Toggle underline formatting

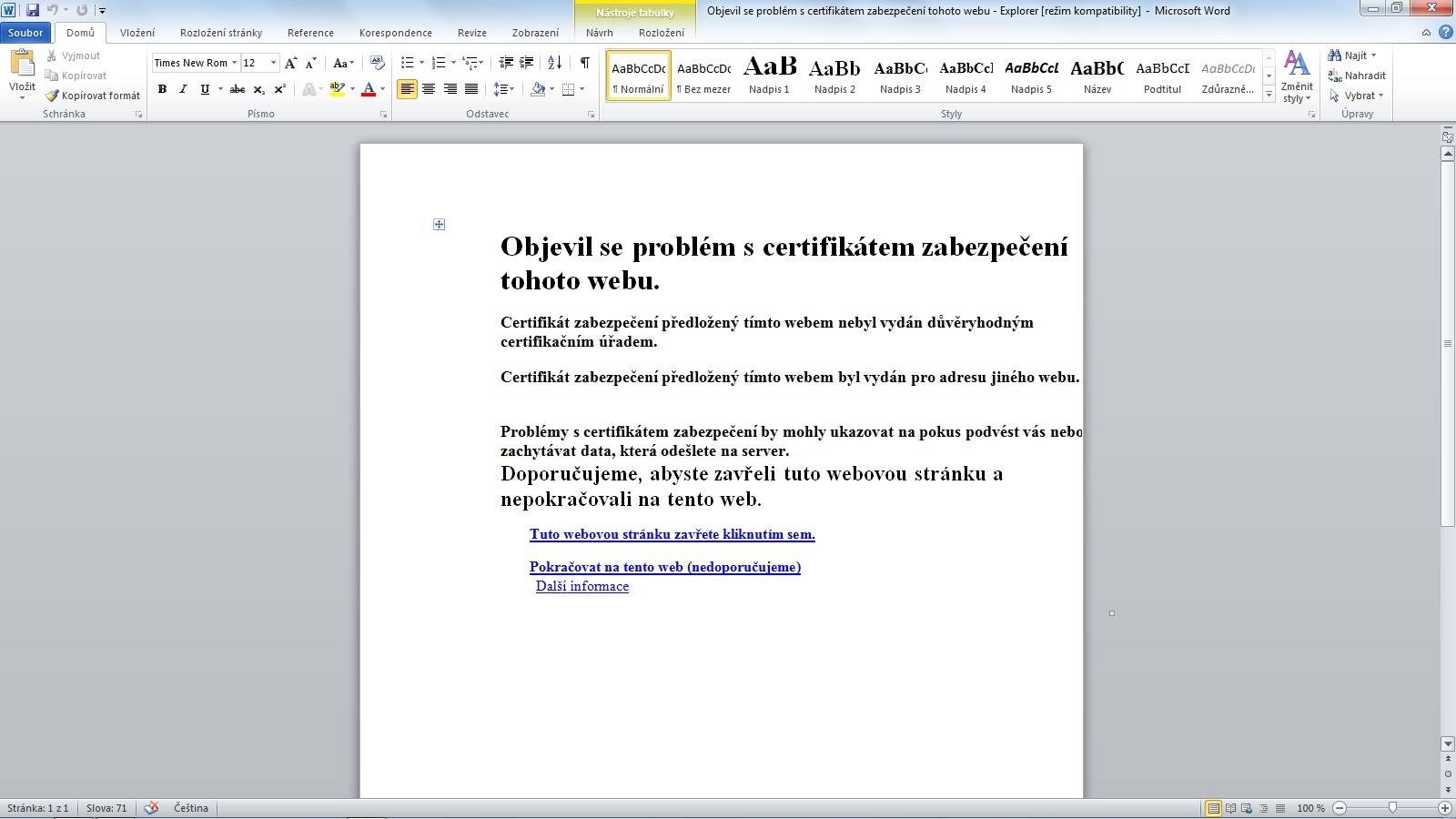(x=205, y=89)
